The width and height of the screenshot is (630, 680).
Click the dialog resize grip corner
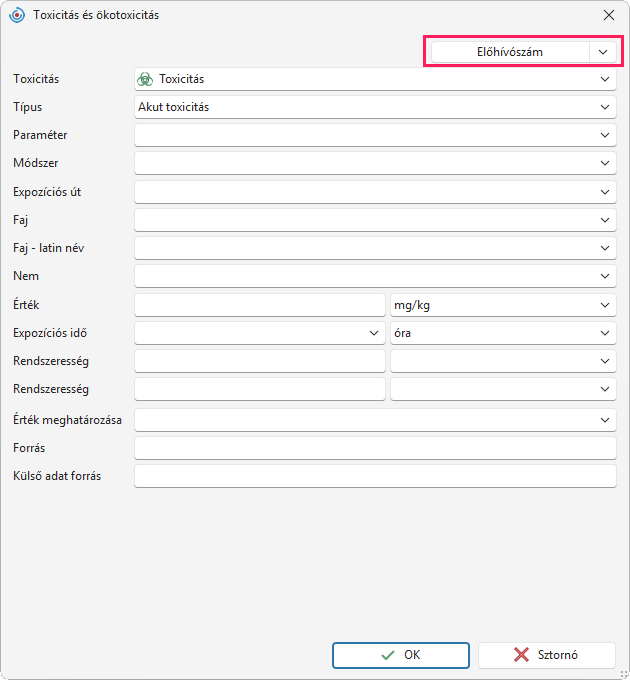pos(625,675)
